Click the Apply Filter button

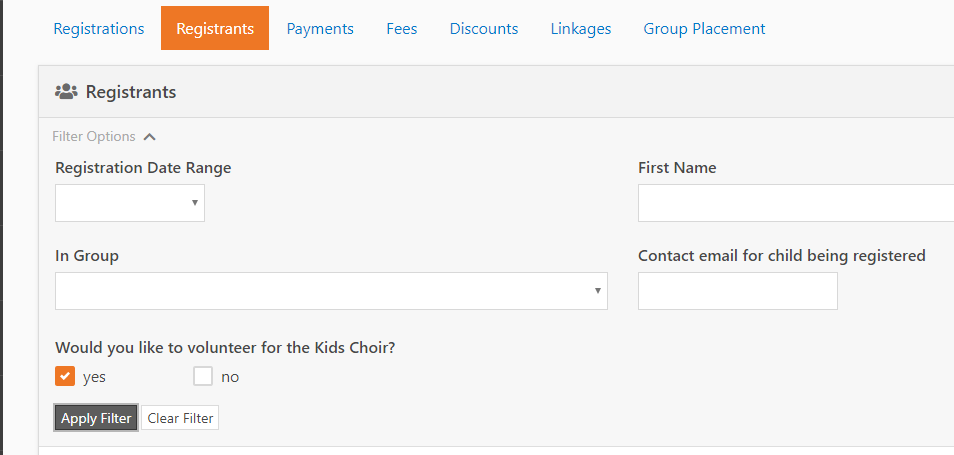96,418
